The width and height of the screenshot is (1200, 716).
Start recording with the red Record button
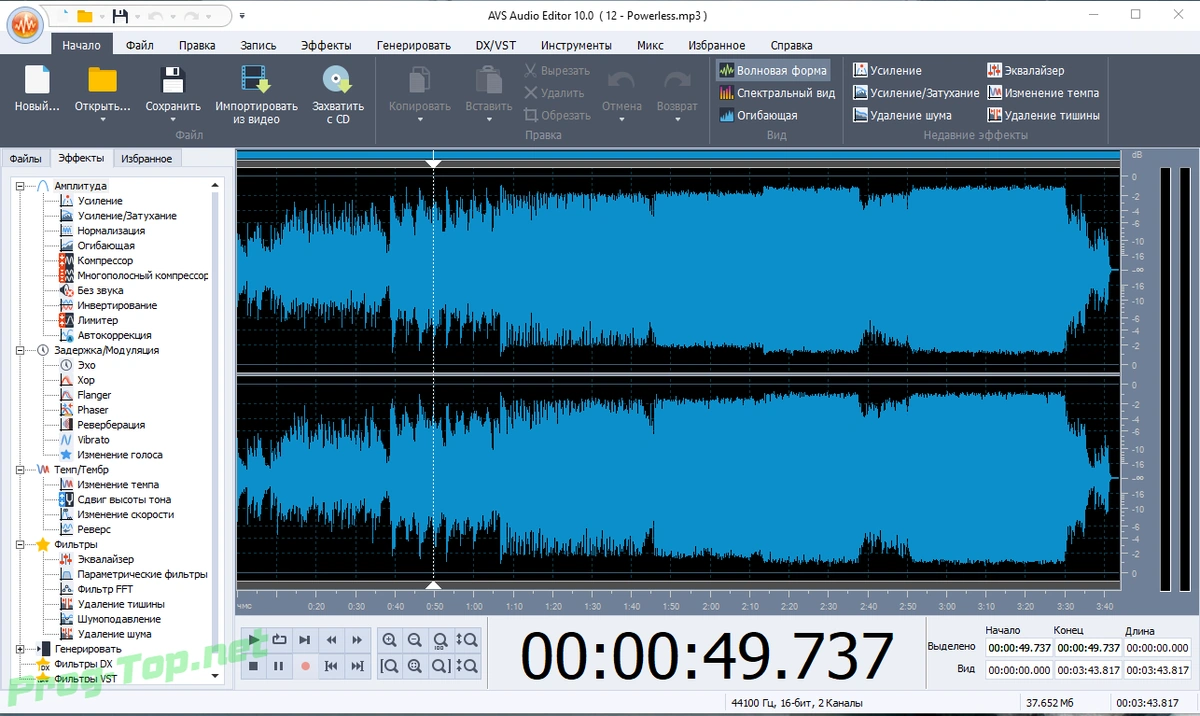[x=305, y=666]
